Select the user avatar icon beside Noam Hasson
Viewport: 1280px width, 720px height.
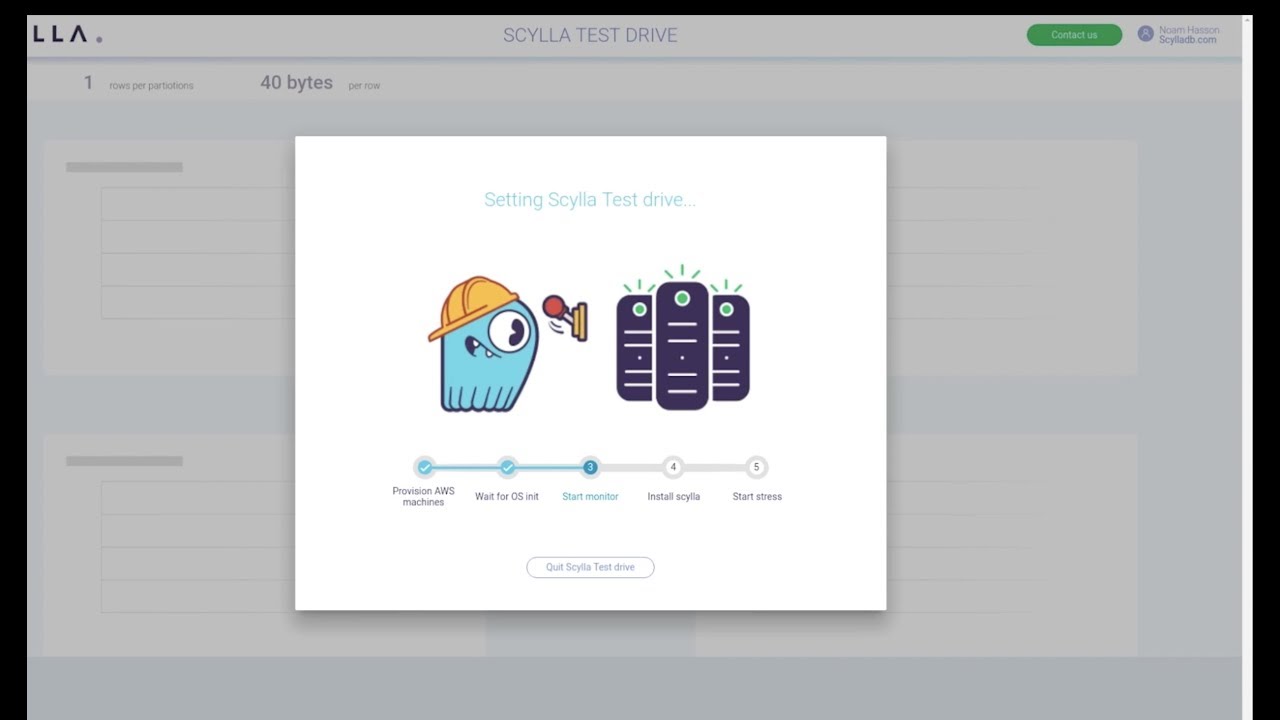tap(1146, 34)
